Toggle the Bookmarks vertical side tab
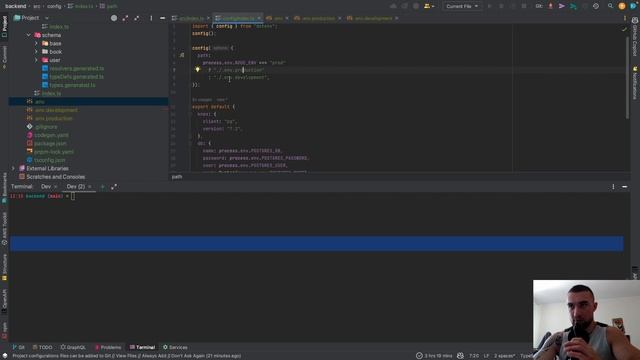 4,187
